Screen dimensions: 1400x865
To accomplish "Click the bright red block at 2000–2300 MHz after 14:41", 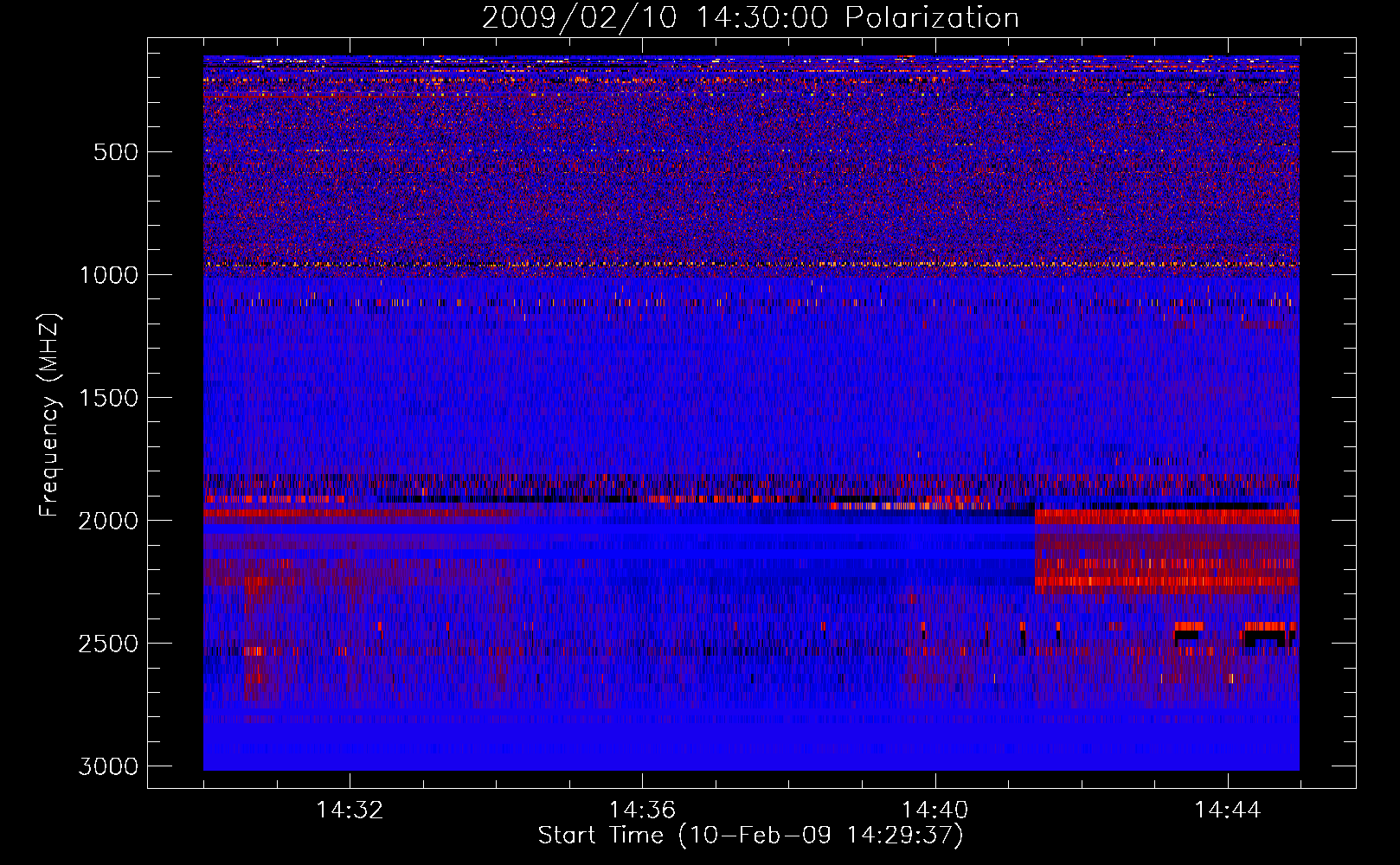I will [1166, 551].
